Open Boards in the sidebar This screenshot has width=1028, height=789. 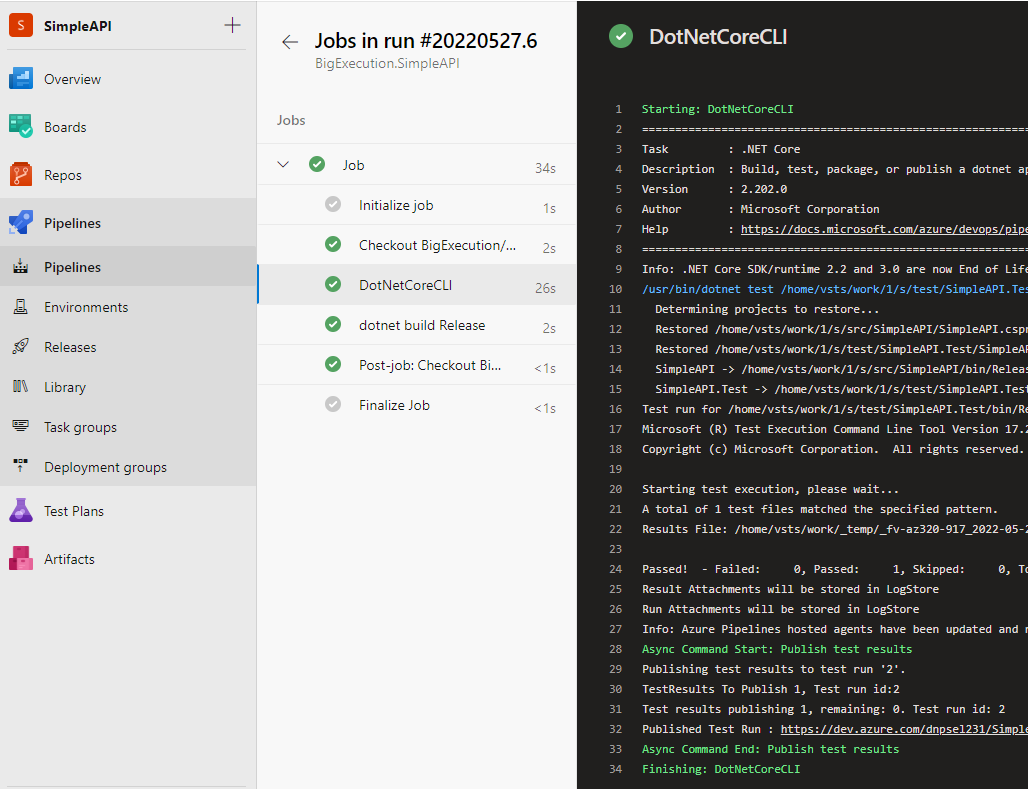click(65, 127)
